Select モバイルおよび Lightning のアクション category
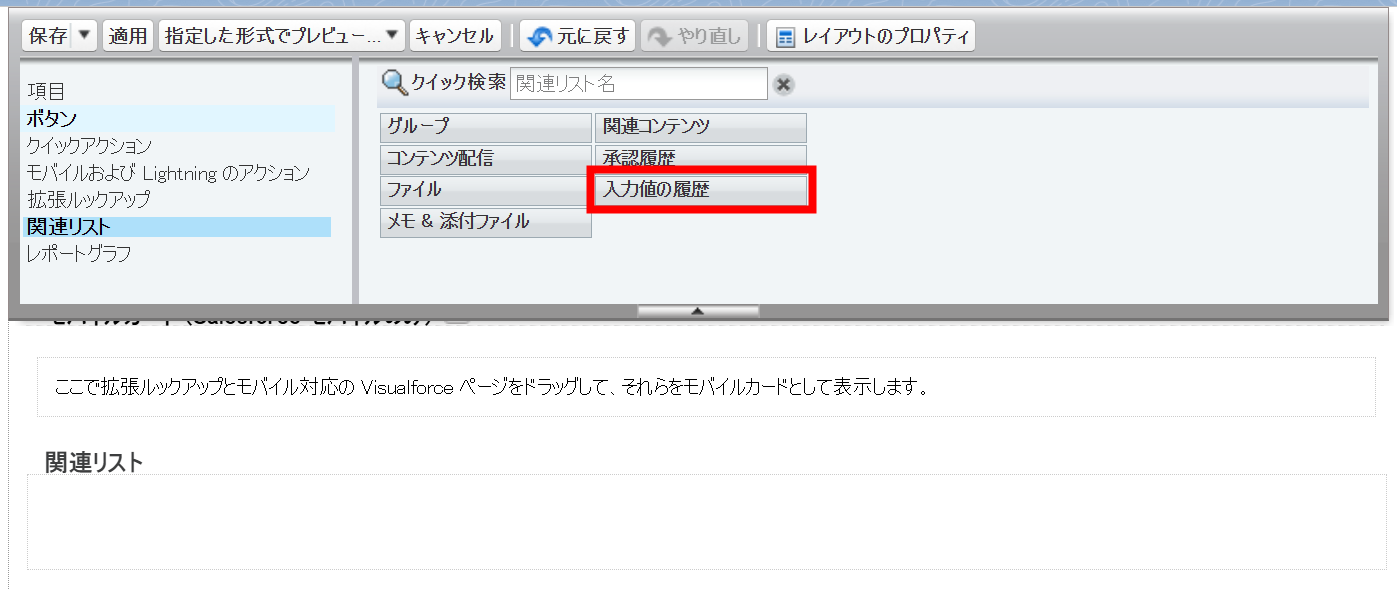The height and width of the screenshot is (589, 1397). click(168, 173)
